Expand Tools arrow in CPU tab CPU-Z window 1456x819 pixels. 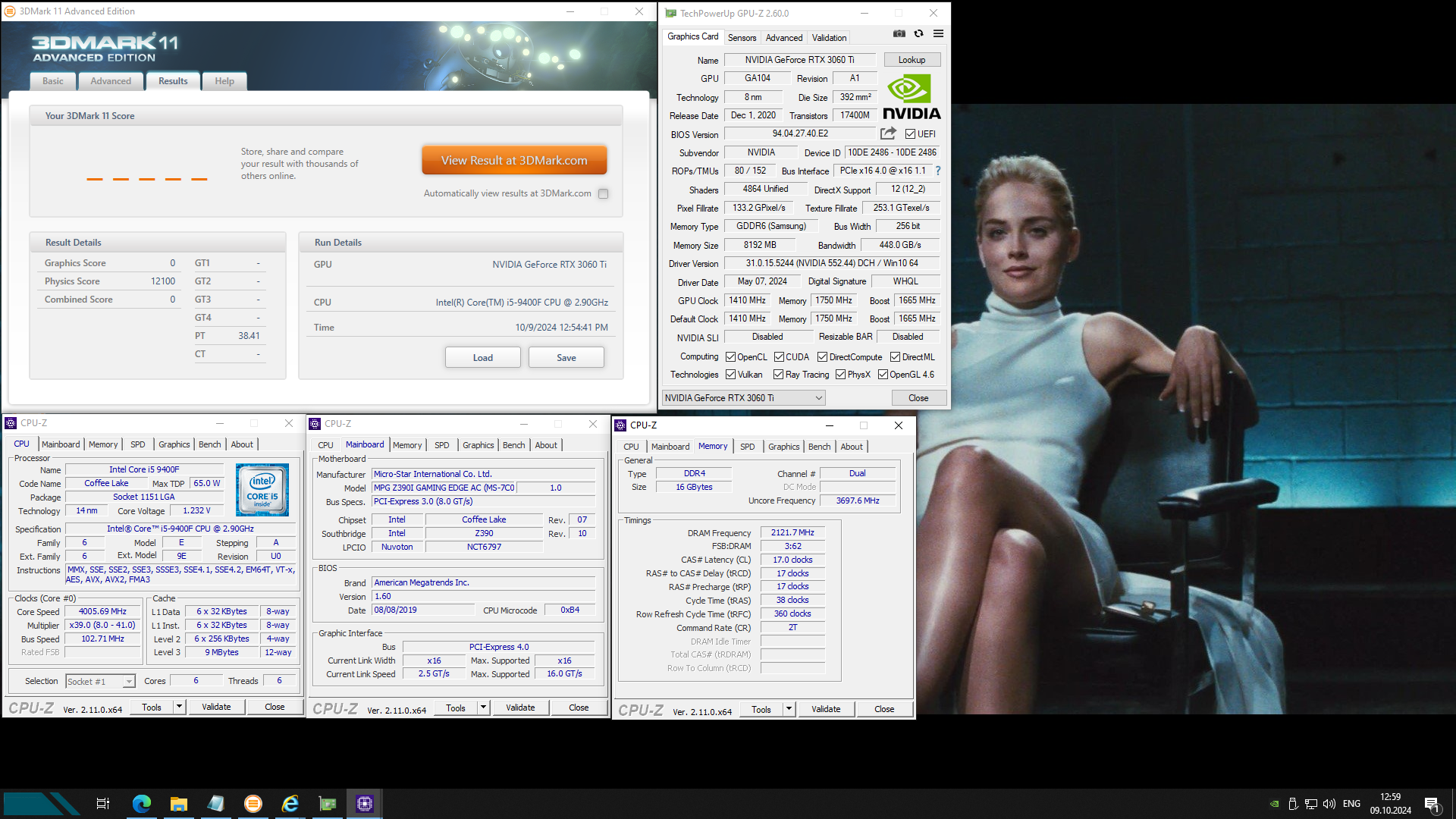(x=180, y=707)
